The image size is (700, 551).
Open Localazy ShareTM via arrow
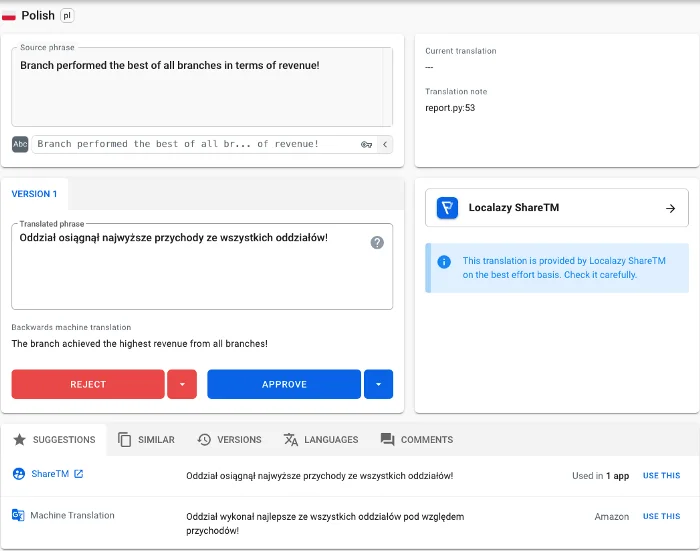670,208
